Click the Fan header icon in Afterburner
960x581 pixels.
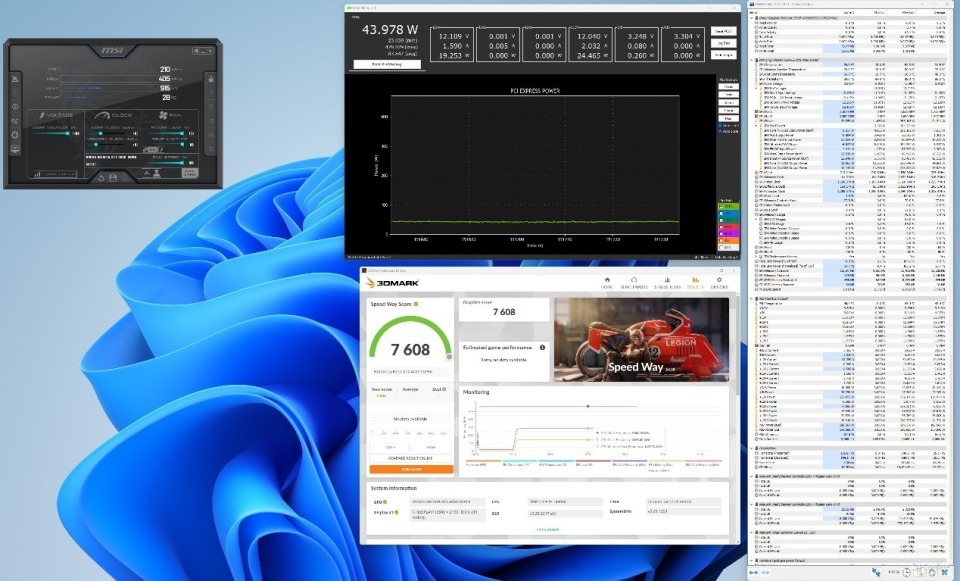tap(163, 115)
